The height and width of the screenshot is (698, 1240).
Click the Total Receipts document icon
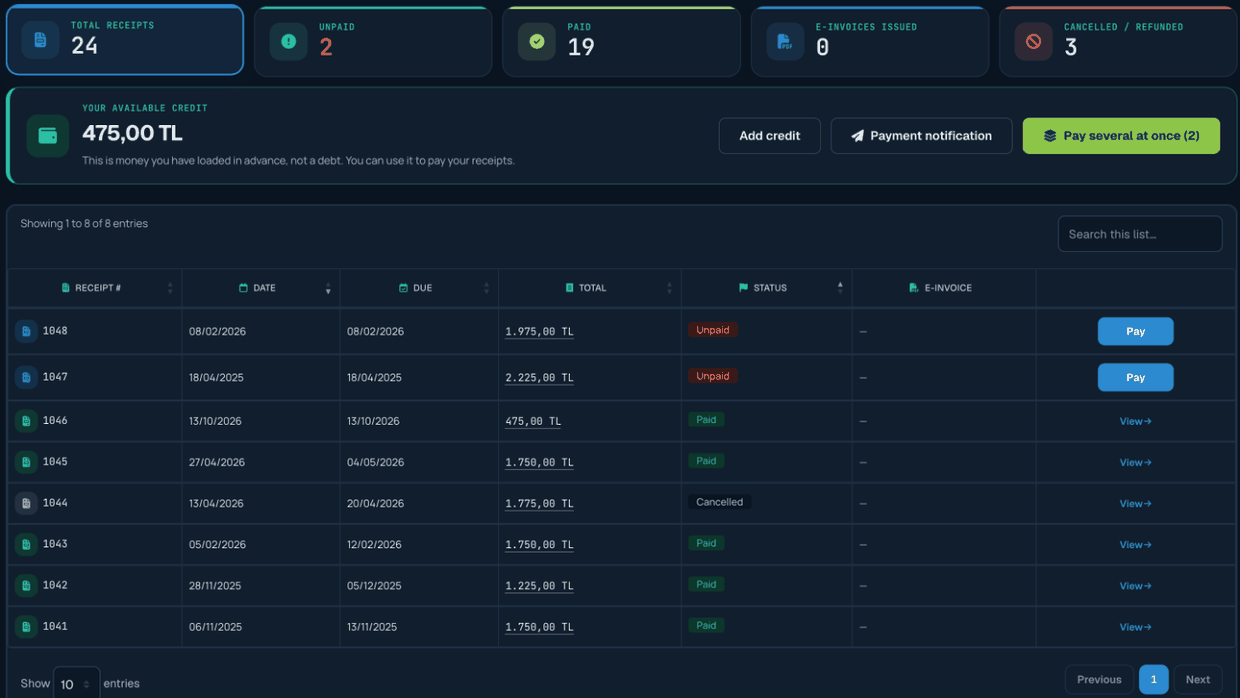coord(41,40)
